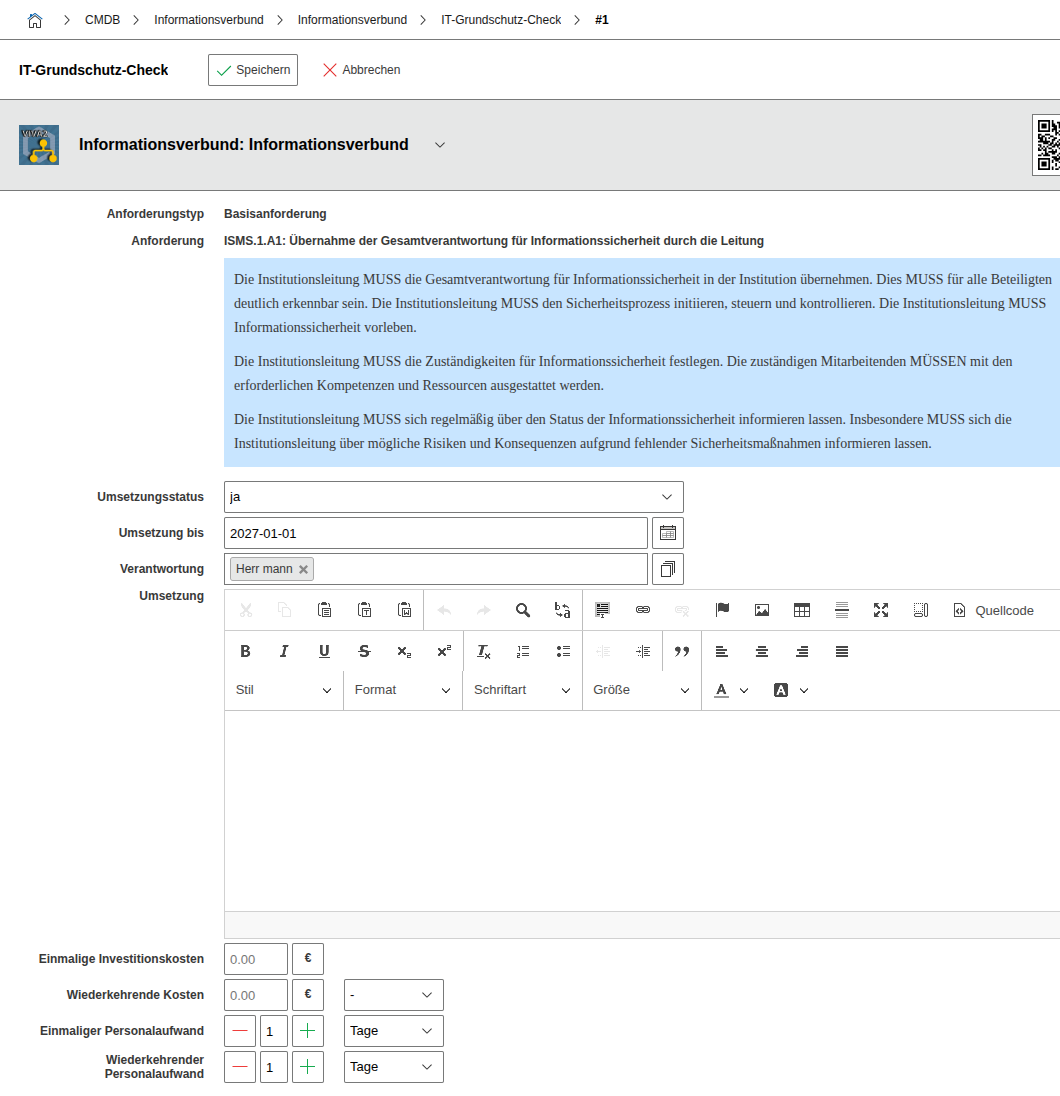Click the insert link icon
Screen dimensions: 1060x1096
click(x=643, y=610)
